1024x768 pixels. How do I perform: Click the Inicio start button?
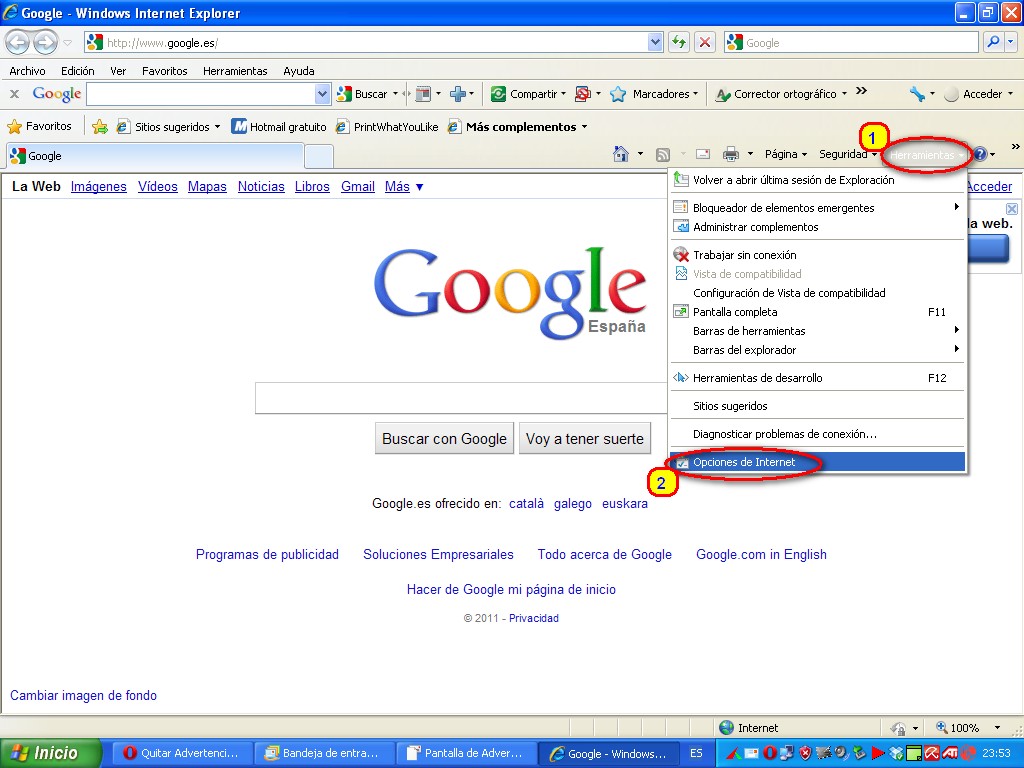(51, 753)
